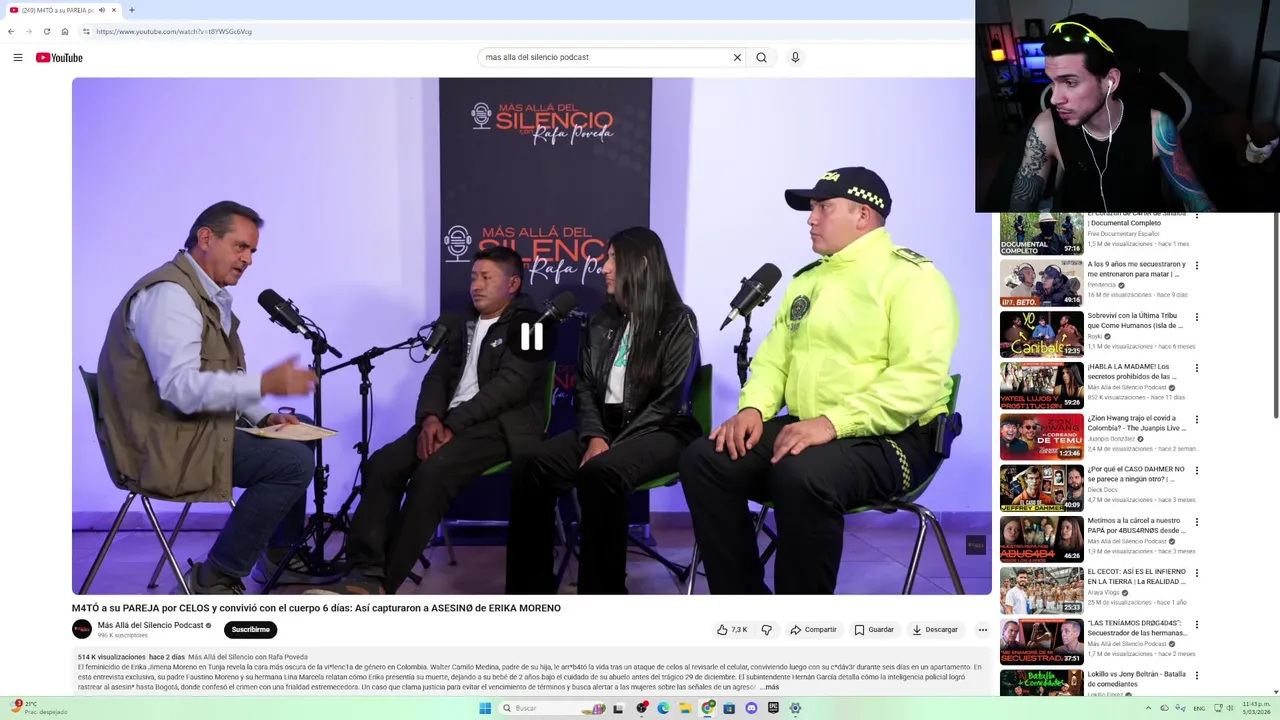Open thumbnail of 'A los 9 años me secuestraron'
This screenshot has height=720, width=1280.
[1041, 284]
